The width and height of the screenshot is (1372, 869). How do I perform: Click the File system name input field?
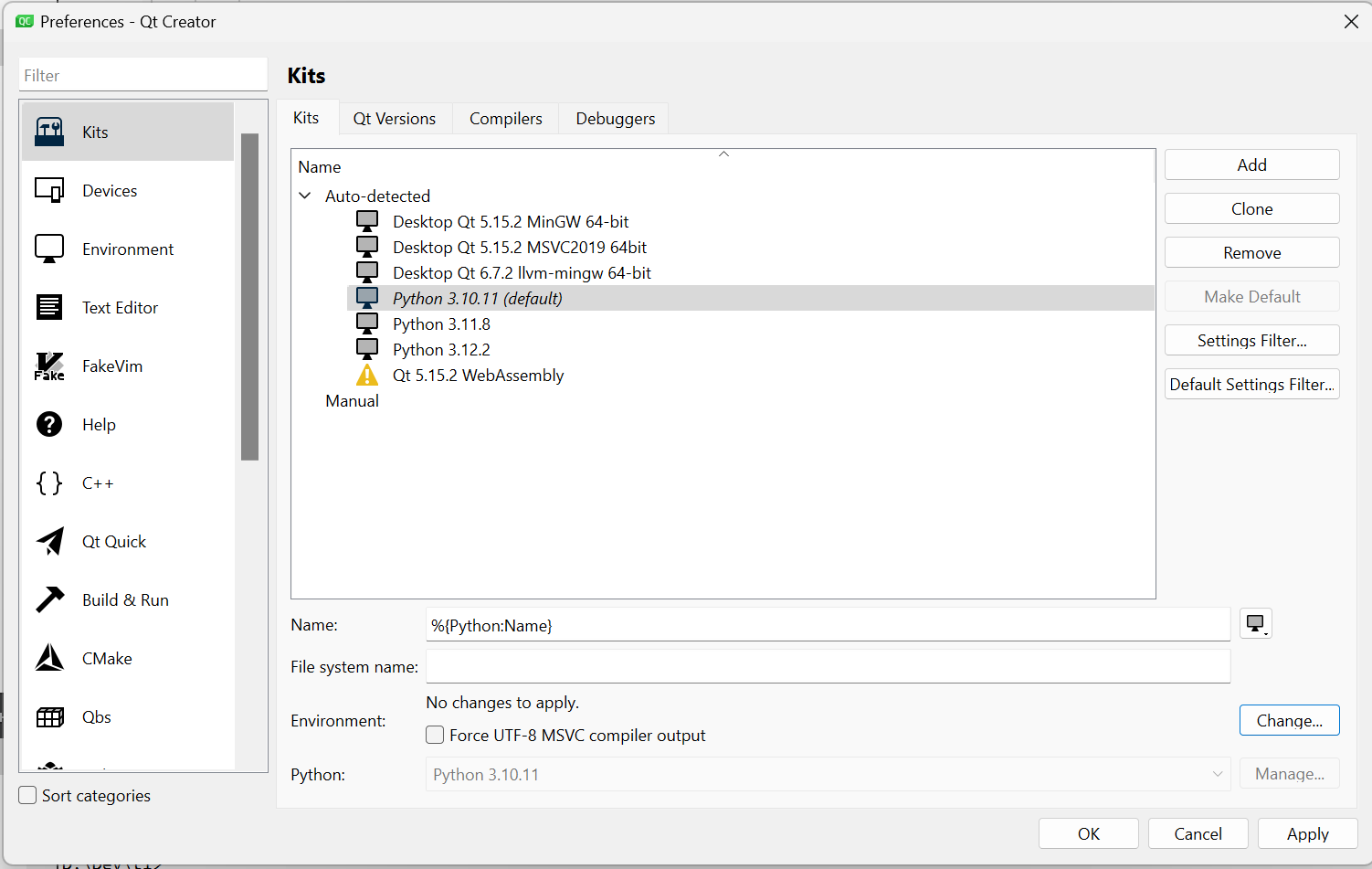[828, 667]
